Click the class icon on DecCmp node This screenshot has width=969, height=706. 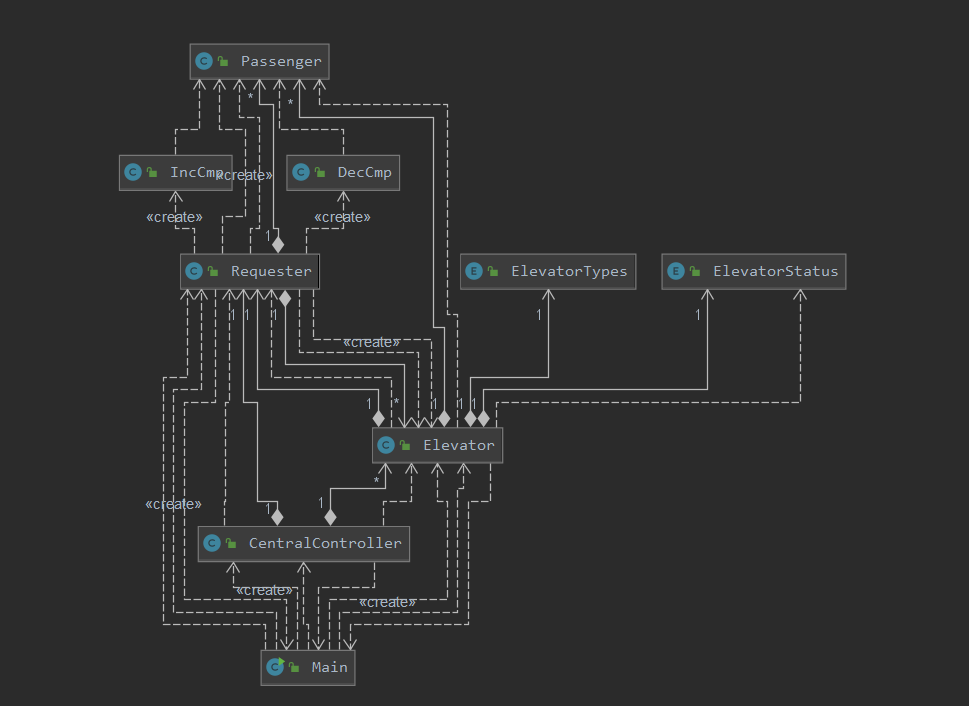pyautogui.click(x=301, y=172)
